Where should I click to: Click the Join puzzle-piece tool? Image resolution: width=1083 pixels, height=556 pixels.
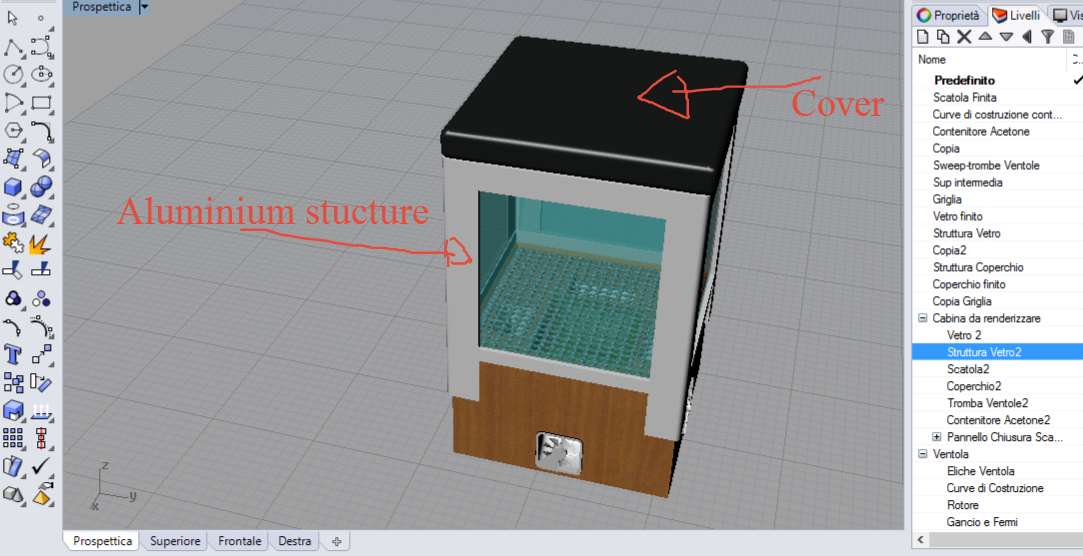pos(13,242)
